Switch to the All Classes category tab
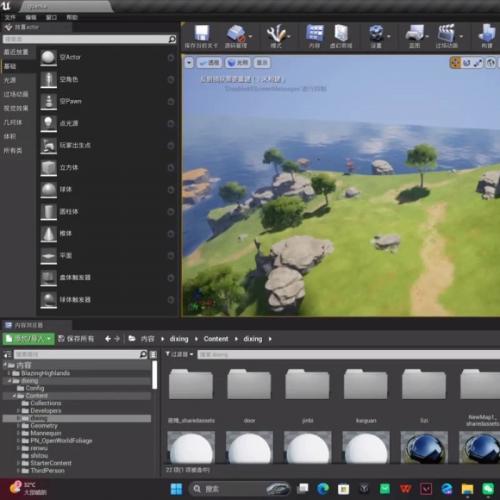 [18, 151]
